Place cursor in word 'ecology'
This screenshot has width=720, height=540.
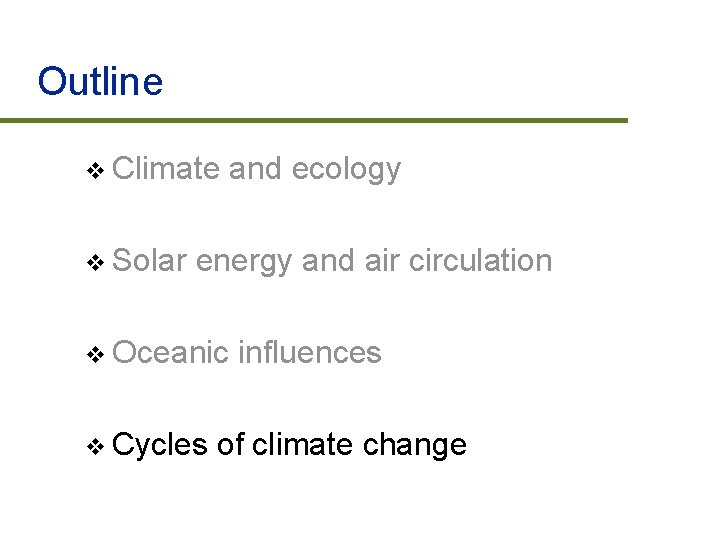pyautogui.click(x=347, y=170)
